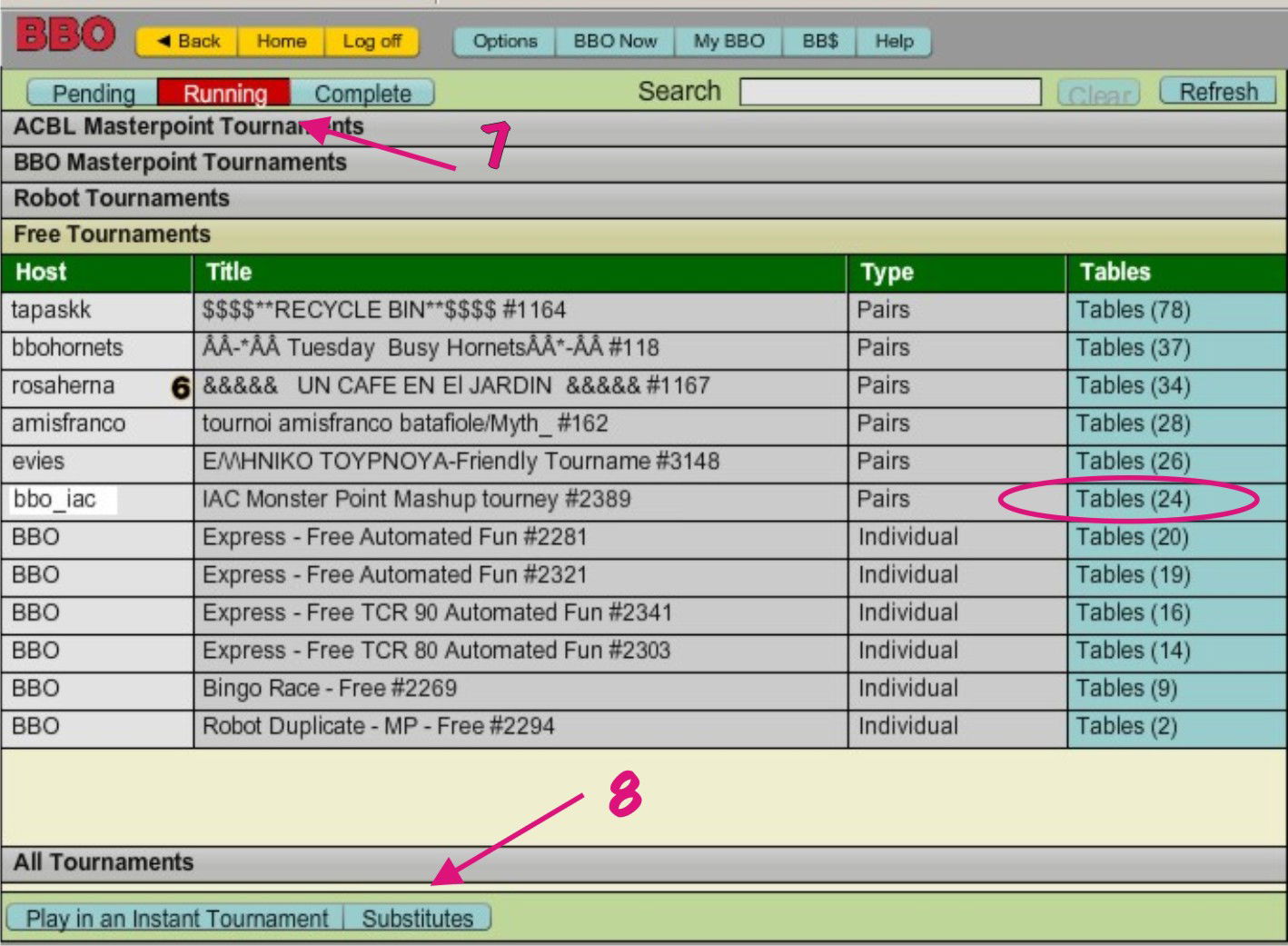Click Play in an Instant Tournament

[176, 919]
